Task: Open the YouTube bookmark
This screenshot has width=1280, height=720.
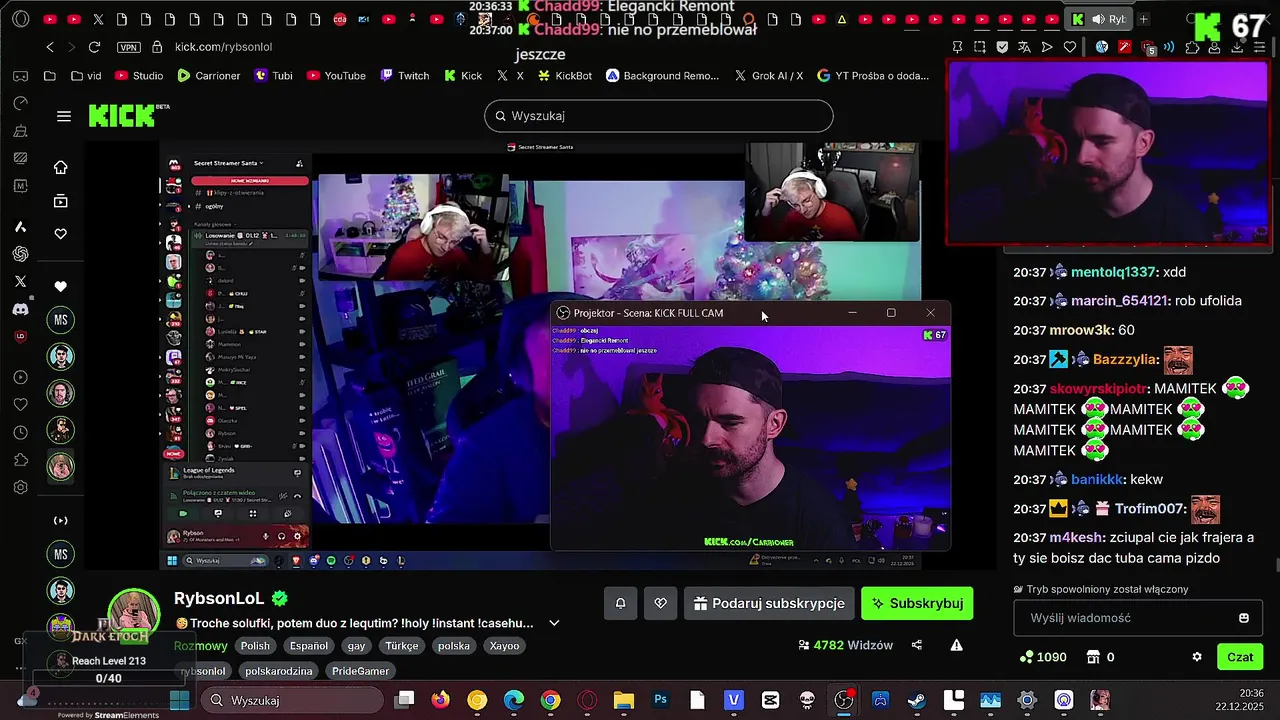Action: point(336,76)
